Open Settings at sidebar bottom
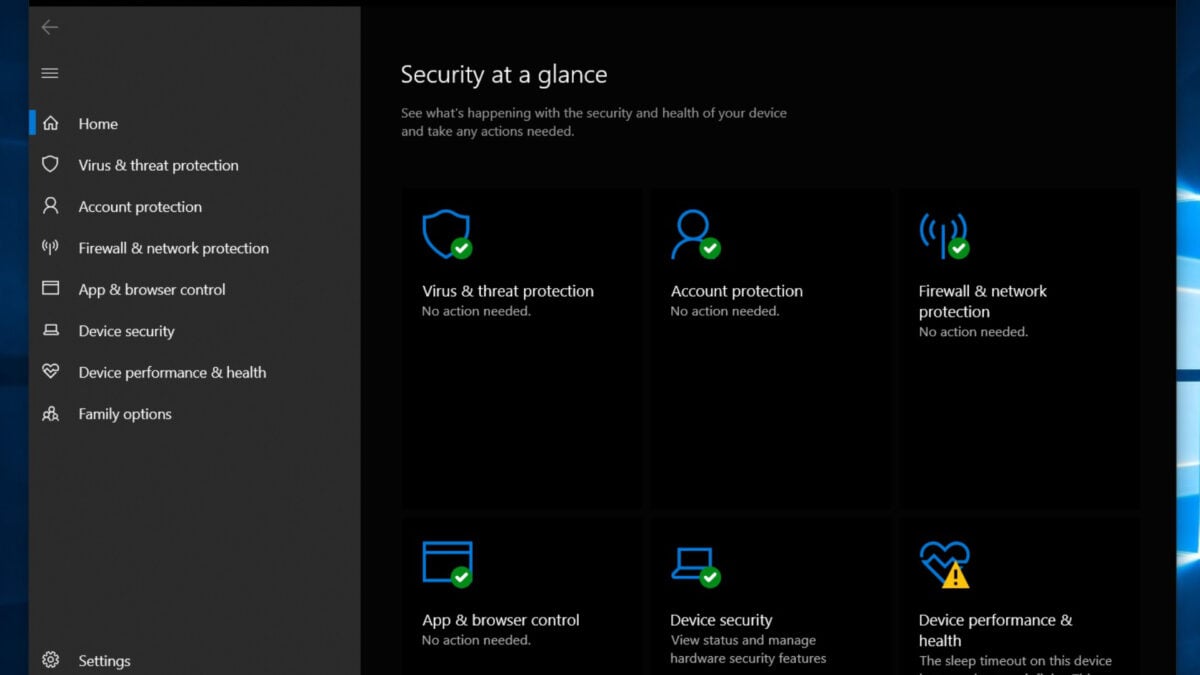Screen dimensions: 1200x675 coord(104,661)
